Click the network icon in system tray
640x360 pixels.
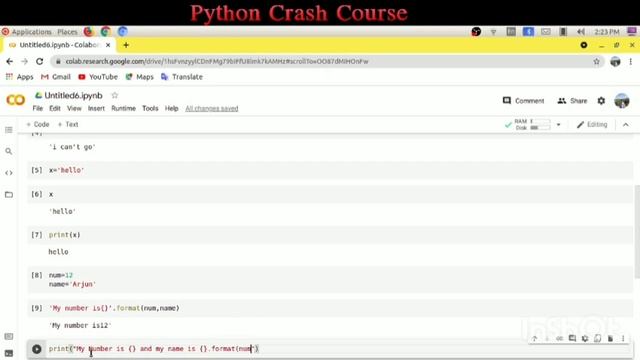493,31
